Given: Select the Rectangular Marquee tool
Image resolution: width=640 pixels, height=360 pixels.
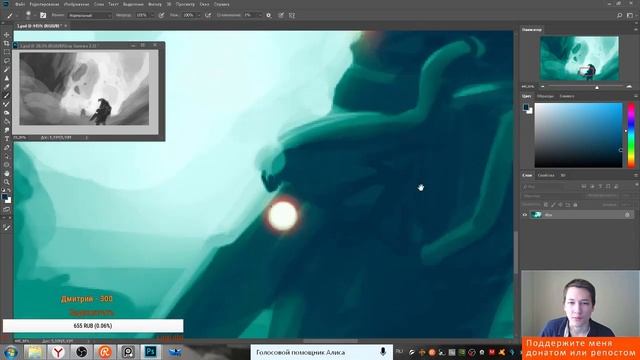Looking at the screenshot, I should (x=7, y=52).
